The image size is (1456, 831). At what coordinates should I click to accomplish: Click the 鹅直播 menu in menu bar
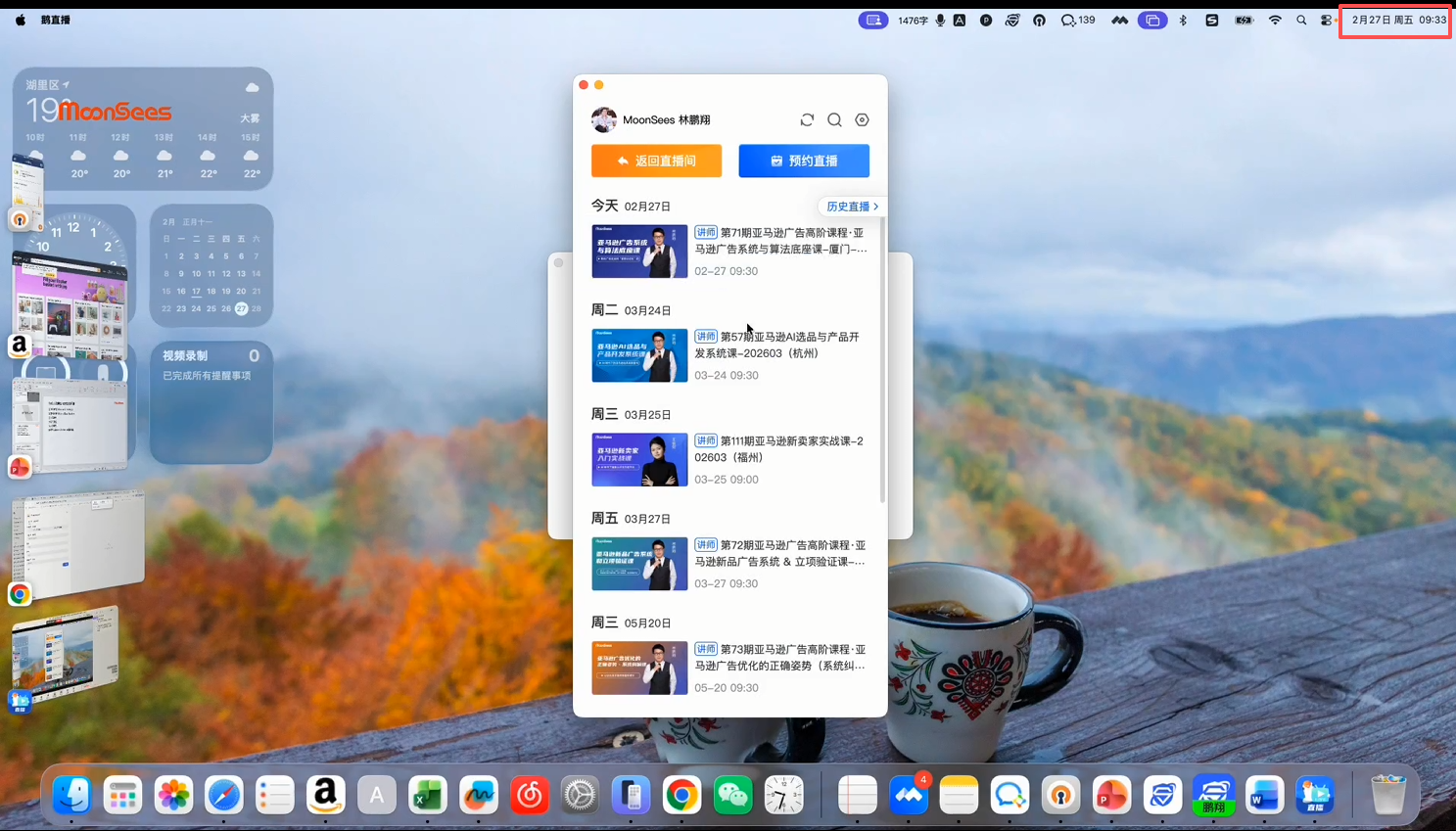[56, 20]
